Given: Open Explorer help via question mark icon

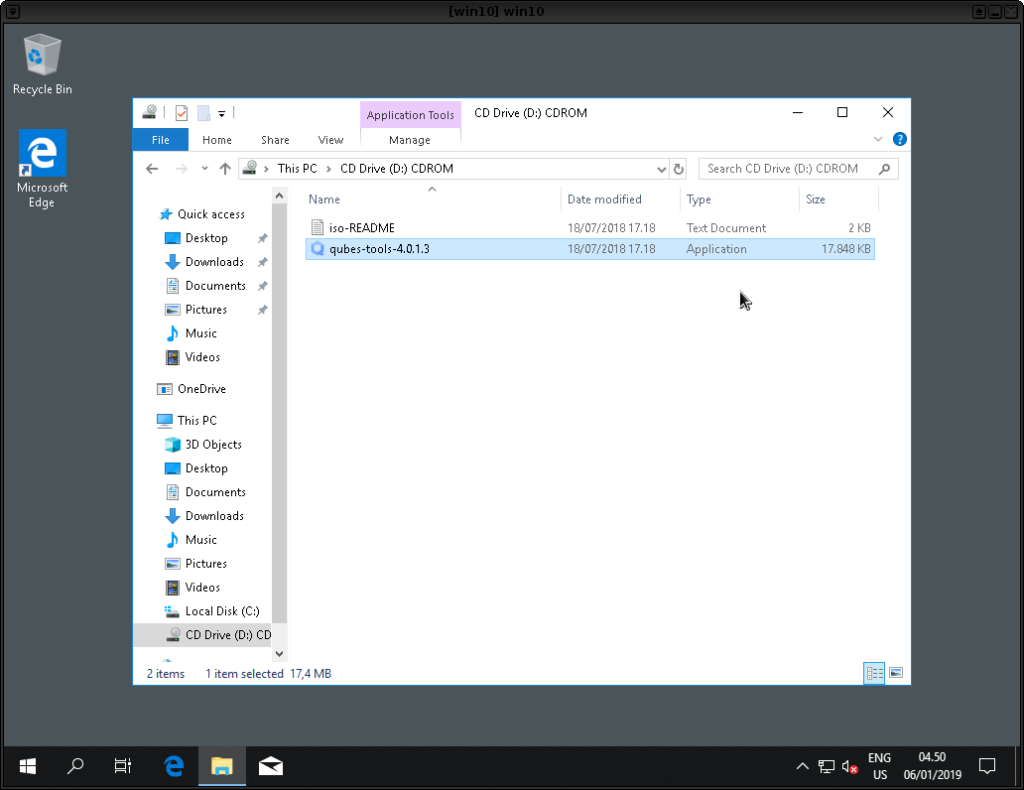Looking at the screenshot, I should (x=899, y=139).
